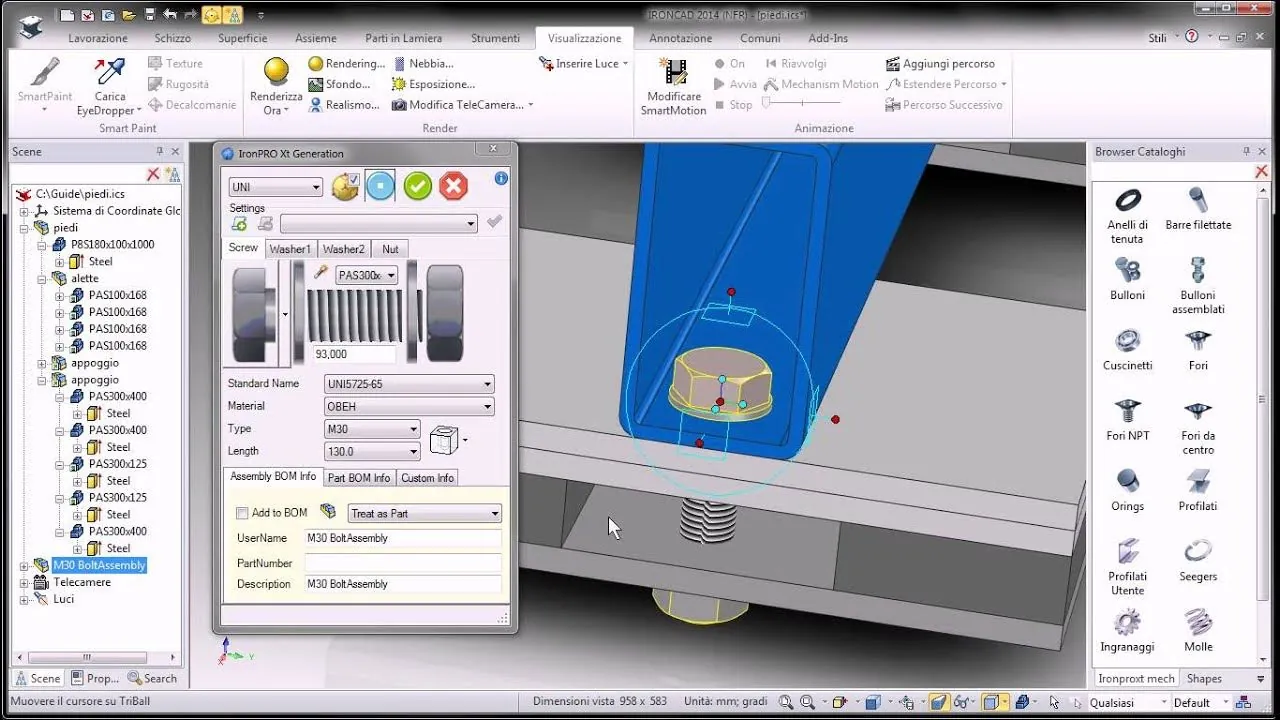Screen dimensions: 1280x720
Task: Pick the Cuscinetti catalog item
Action: tap(1128, 349)
